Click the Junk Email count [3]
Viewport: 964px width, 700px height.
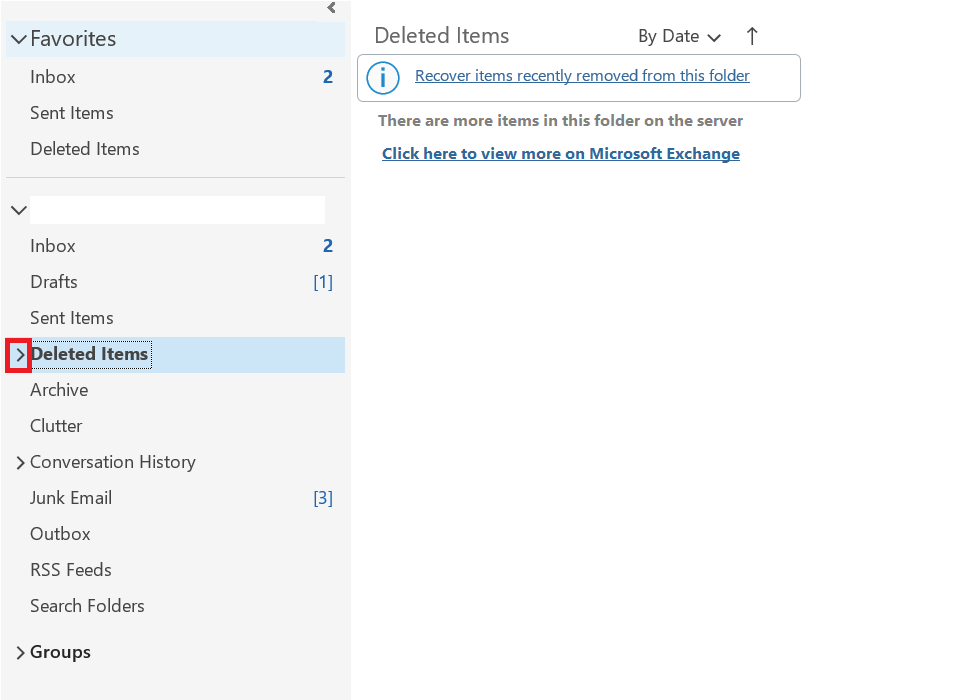pyautogui.click(x=323, y=498)
